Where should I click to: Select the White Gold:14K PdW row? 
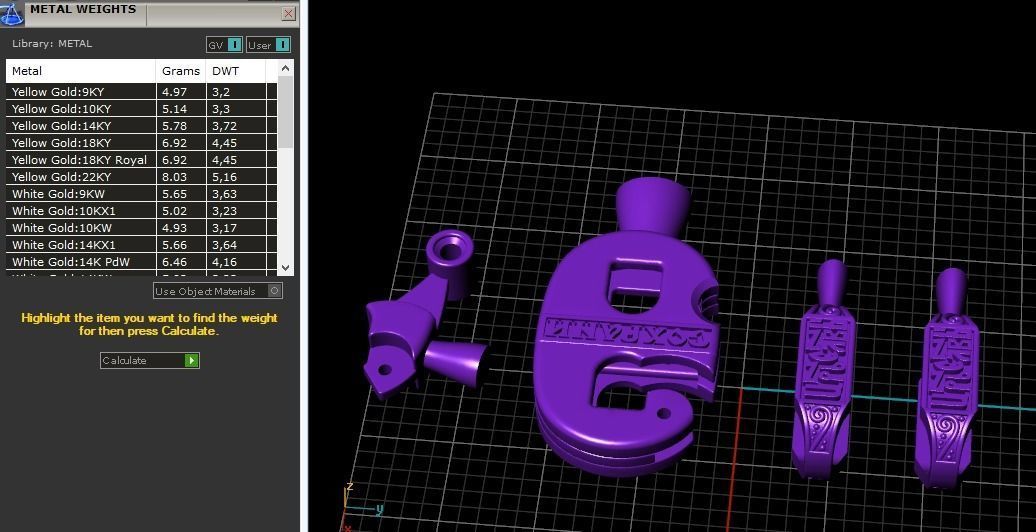click(141, 262)
